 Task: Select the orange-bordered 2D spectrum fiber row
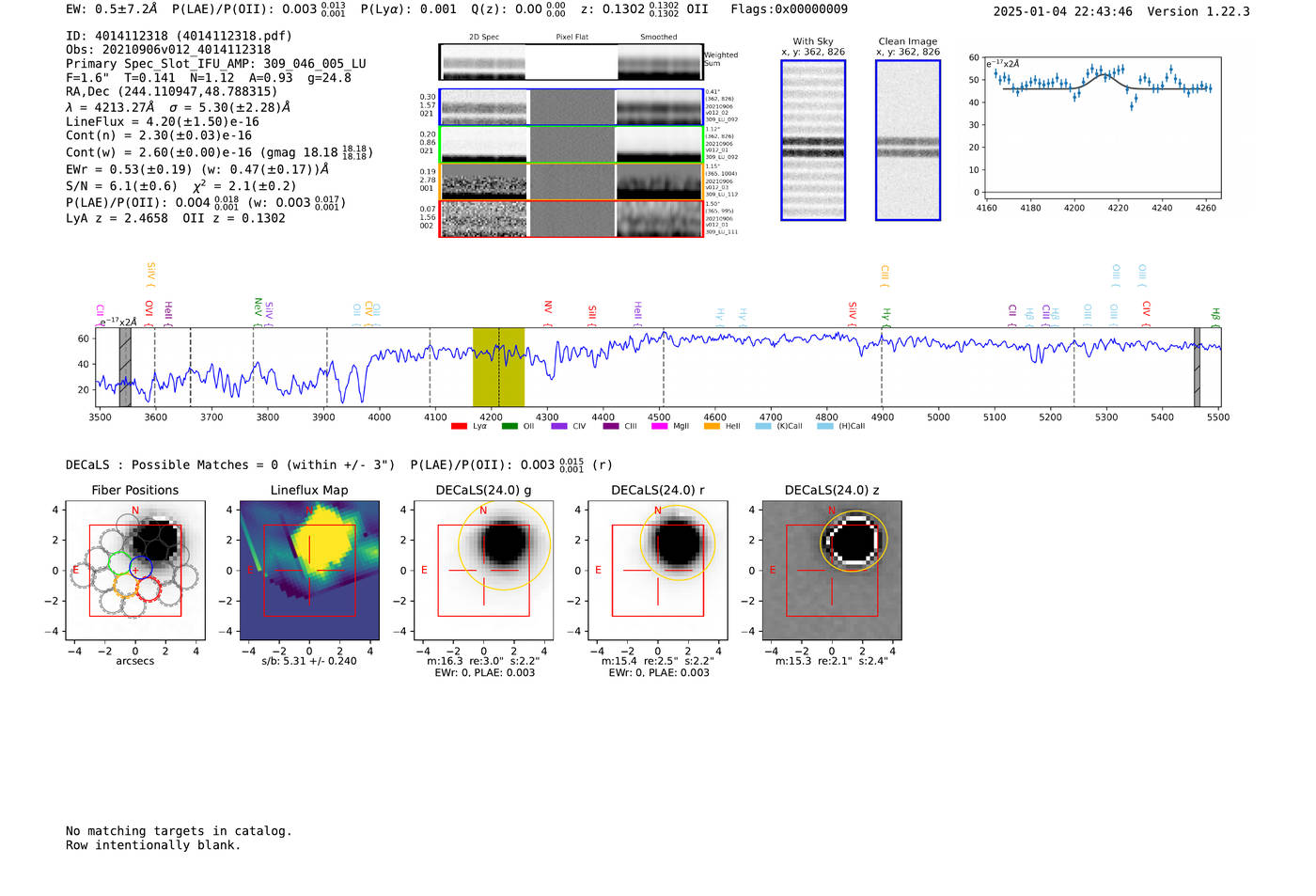click(x=572, y=181)
